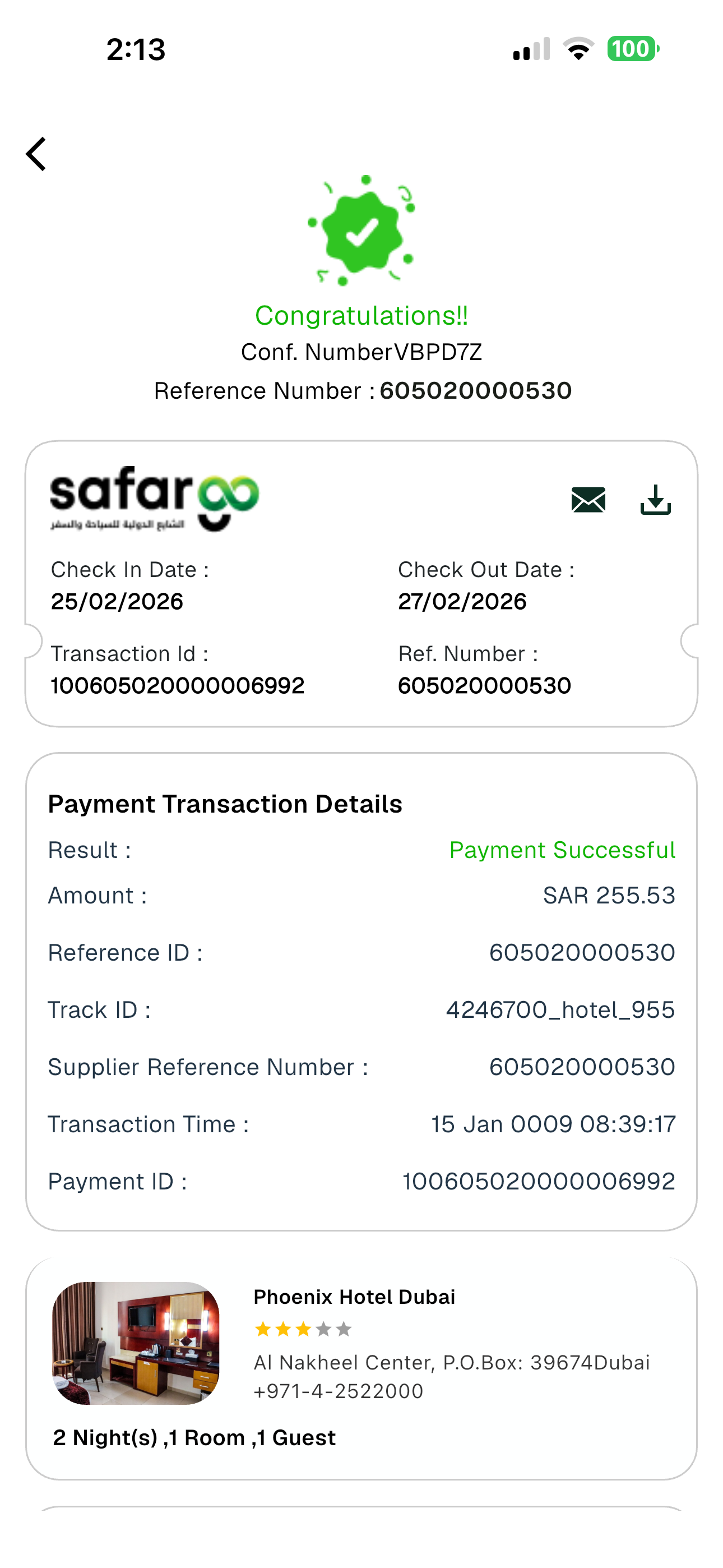Open the Phoenix Hotel room photo
This screenshot has height=1568, width=723.
coord(136,1343)
